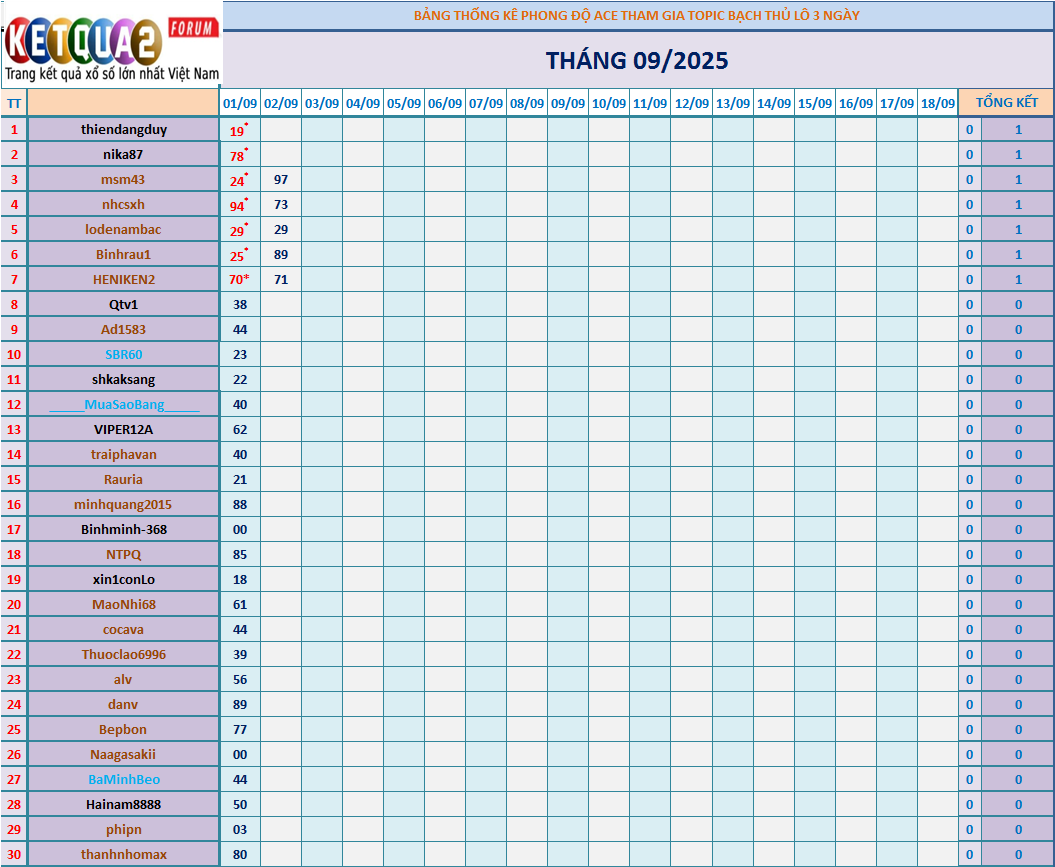
Task: Select username nhcsxh
Action: click(123, 204)
